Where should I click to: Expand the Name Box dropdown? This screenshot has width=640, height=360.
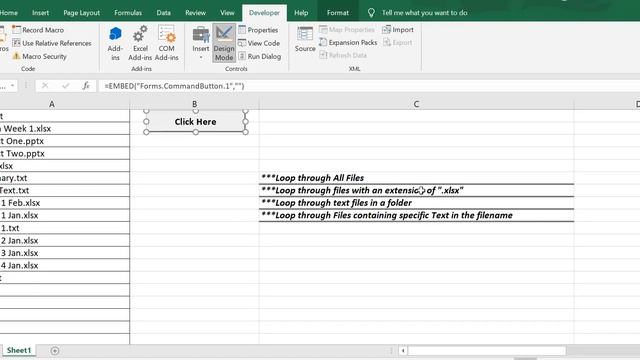13,86
